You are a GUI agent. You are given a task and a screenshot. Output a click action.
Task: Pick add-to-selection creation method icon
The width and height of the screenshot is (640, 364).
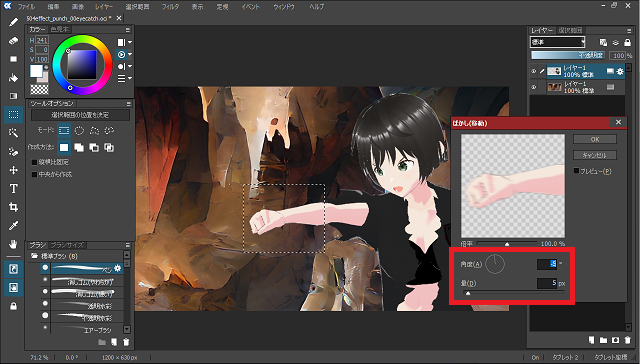point(79,147)
